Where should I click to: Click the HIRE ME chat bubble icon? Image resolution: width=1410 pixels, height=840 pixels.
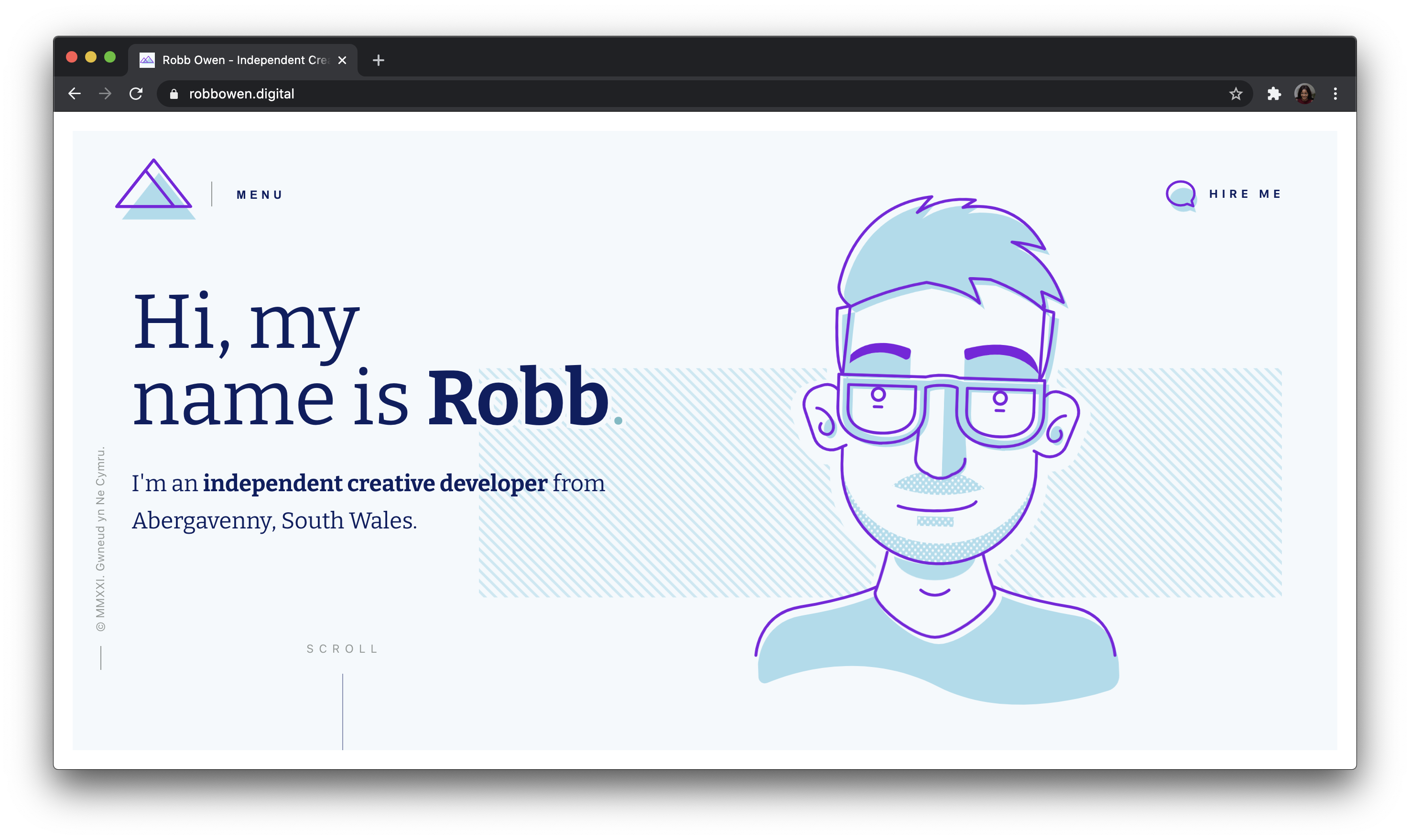[1180, 195]
